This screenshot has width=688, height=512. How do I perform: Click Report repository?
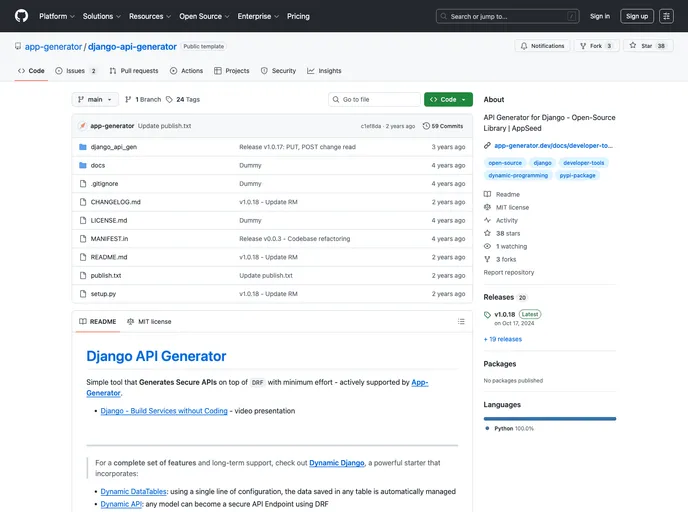tap(509, 272)
